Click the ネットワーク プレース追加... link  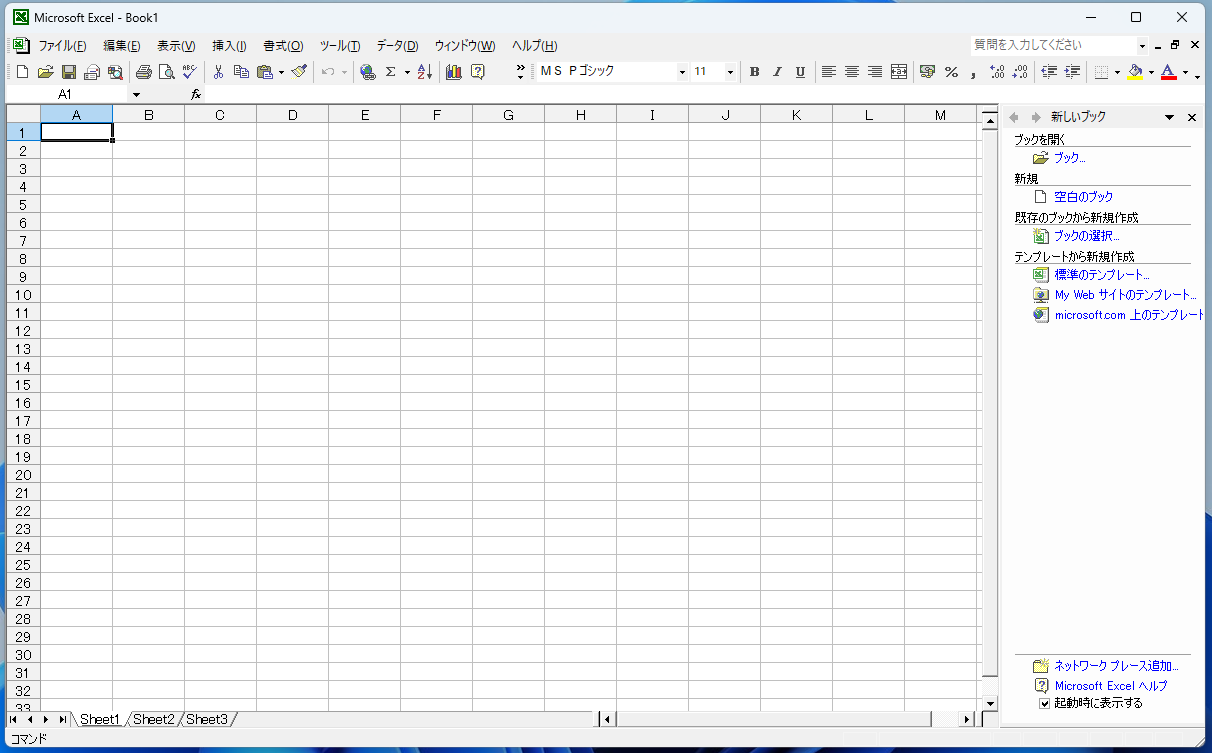[x=1116, y=665]
